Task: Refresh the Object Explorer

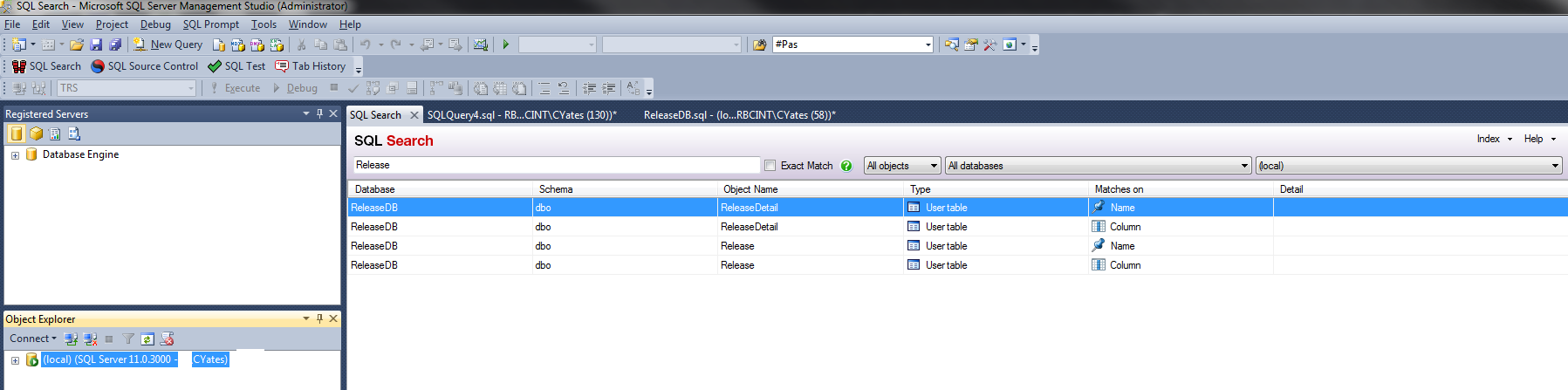Action: tap(147, 339)
